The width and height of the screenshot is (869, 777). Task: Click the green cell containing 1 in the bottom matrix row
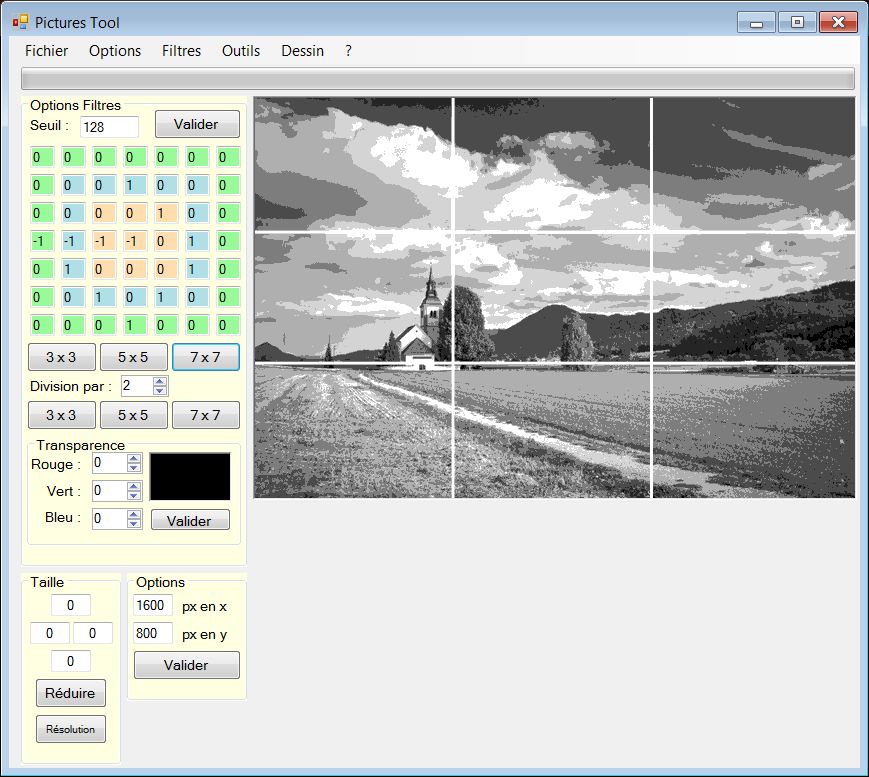tap(135, 325)
